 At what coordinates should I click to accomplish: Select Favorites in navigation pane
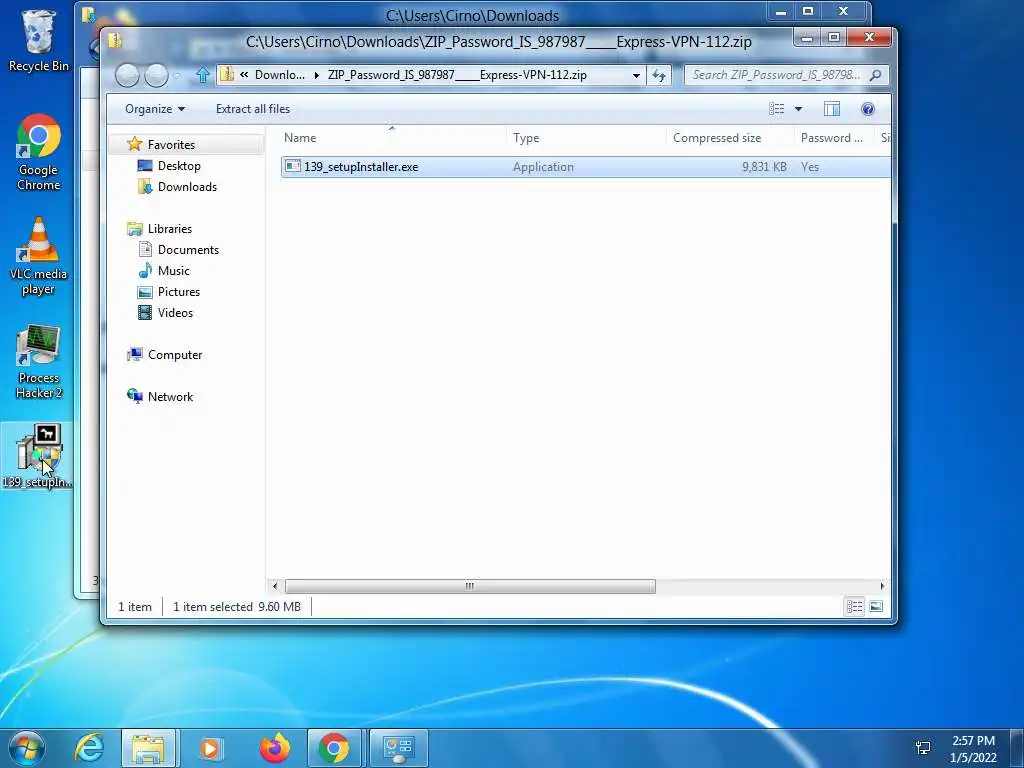pos(171,144)
